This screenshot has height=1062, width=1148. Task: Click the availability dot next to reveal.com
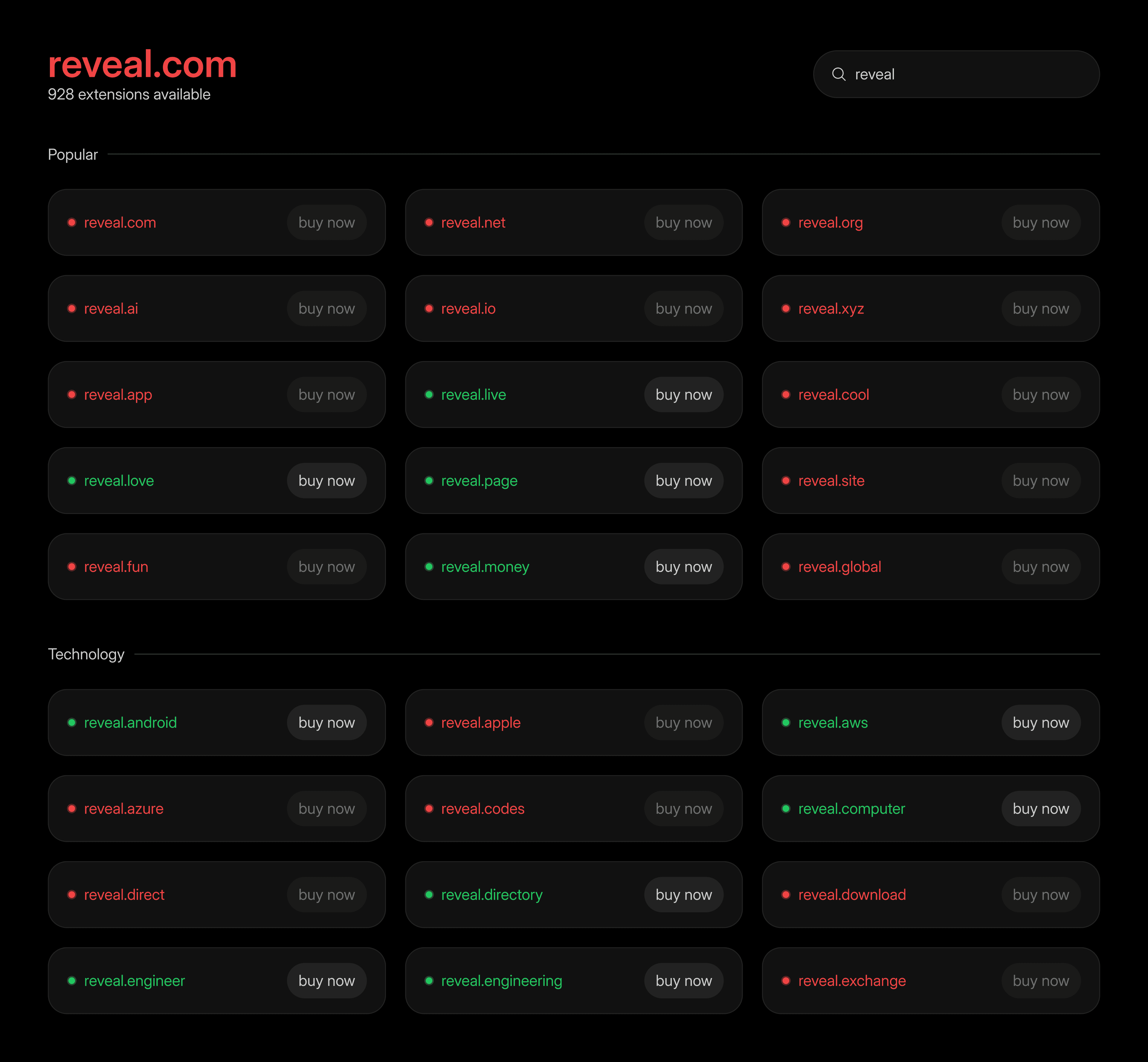click(72, 222)
